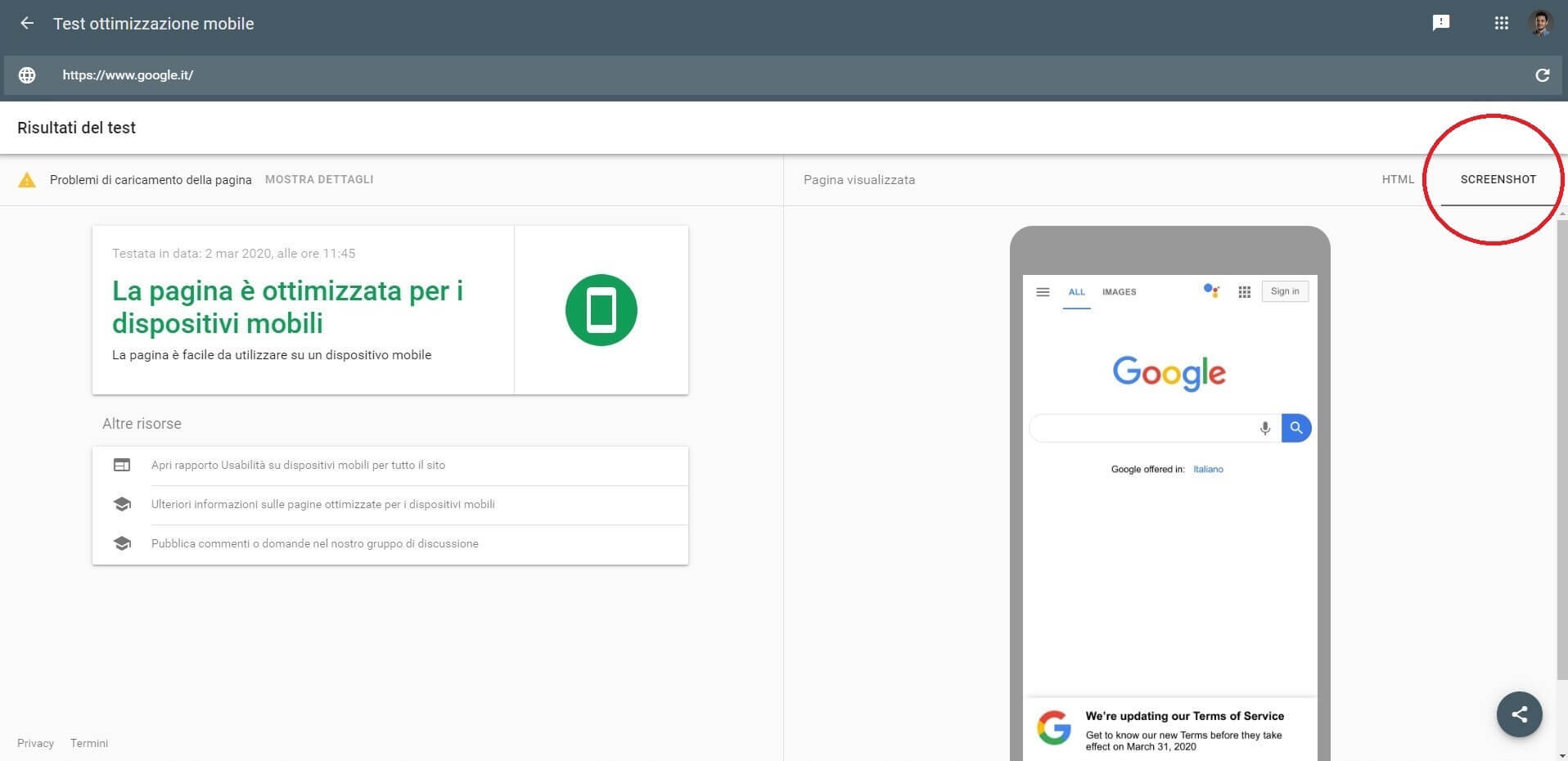Click the Sign in button in preview
Image resolution: width=1568 pixels, height=761 pixels.
pyautogui.click(x=1285, y=291)
